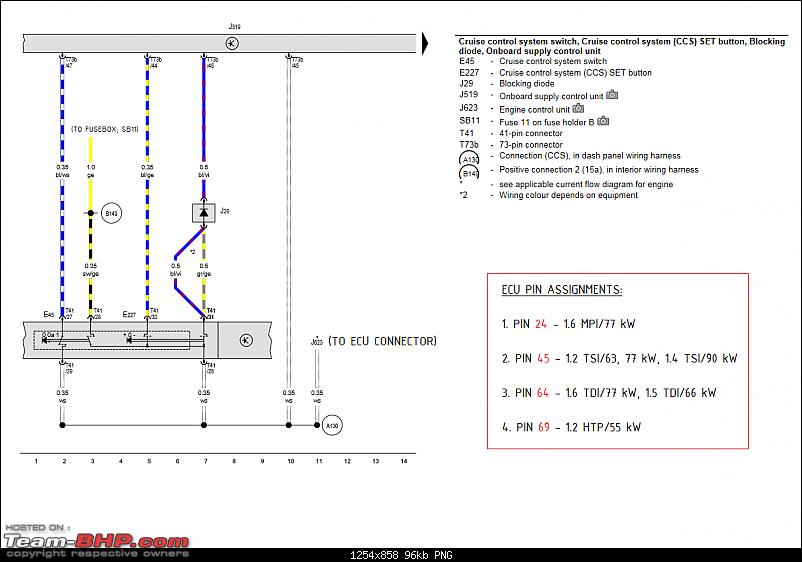Click the A130 circle symbol in the legend
Viewport: 802px width, 562px height.
[x=469, y=160]
